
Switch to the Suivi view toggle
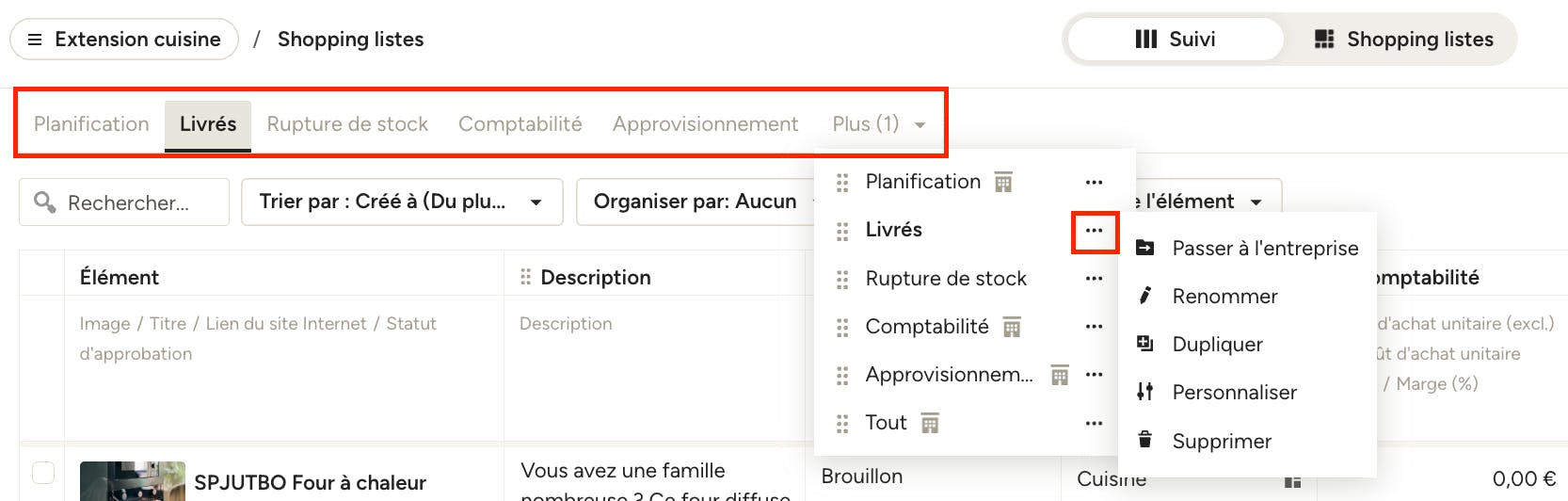point(1176,40)
